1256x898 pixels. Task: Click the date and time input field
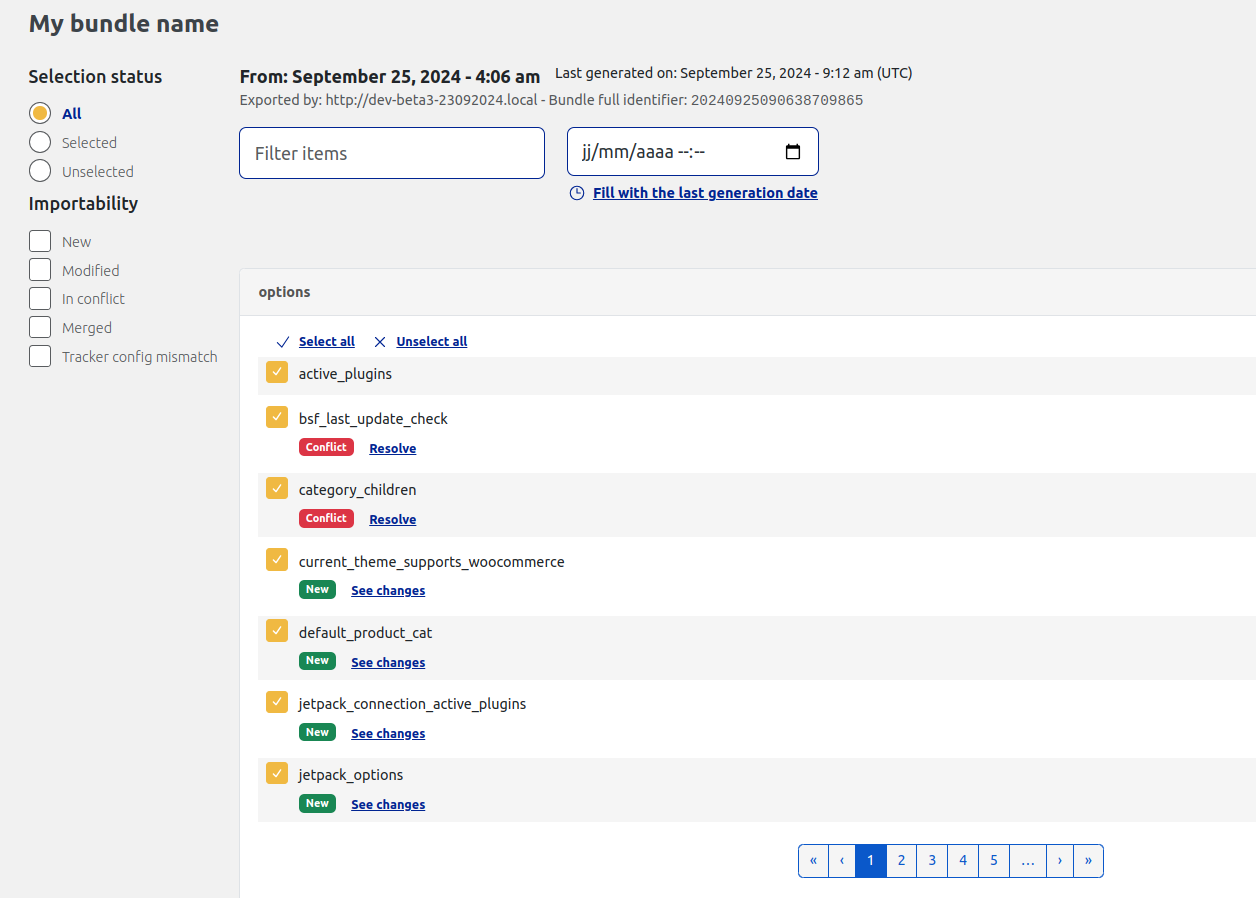point(693,152)
